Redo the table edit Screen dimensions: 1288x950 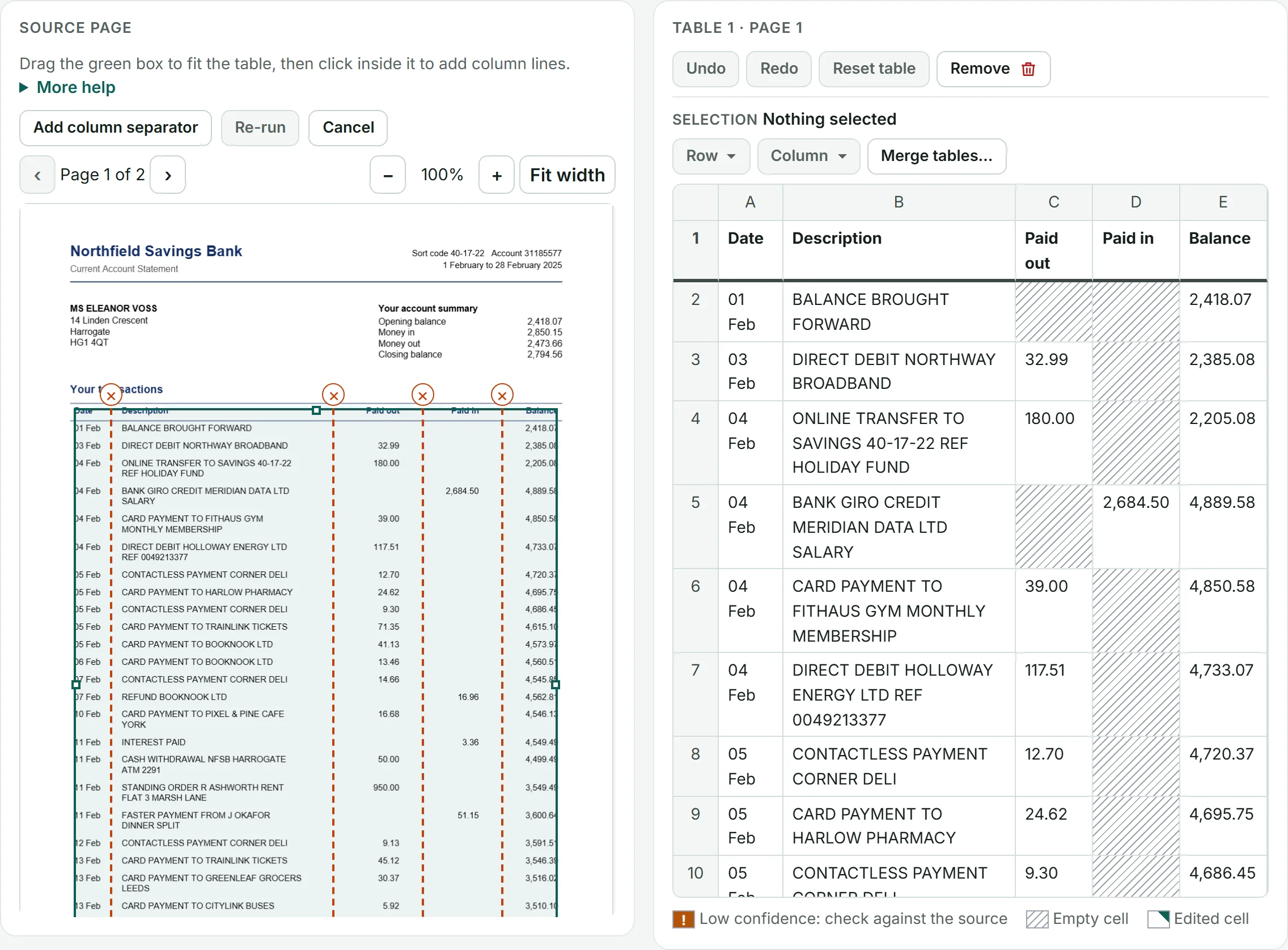point(778,69)
